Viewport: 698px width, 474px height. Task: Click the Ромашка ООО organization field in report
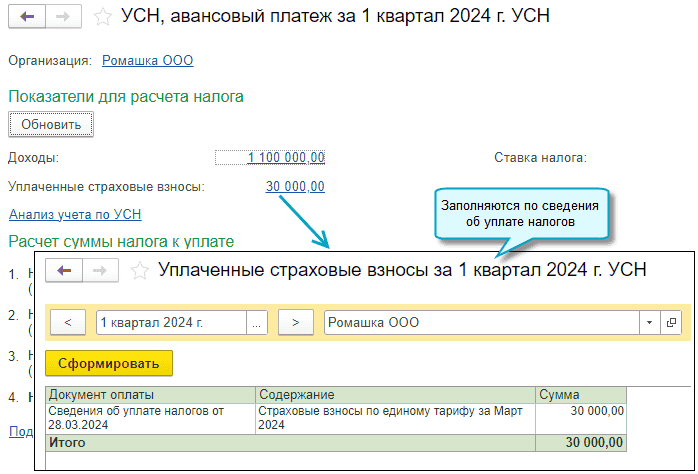[x=482, y=322]
